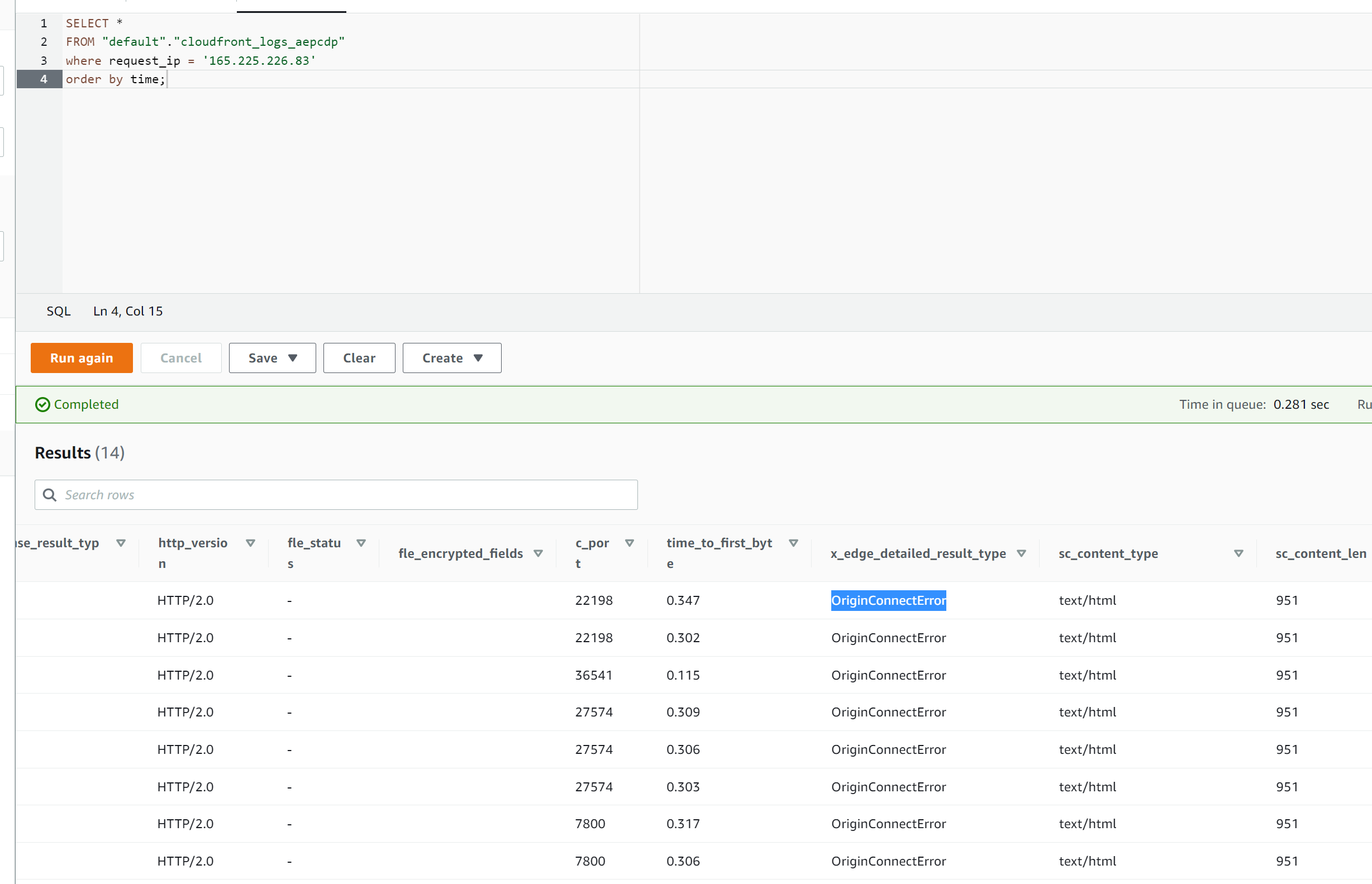1372x884 pixels.
Task: Open the Save dropdown menu
Action: (272, 357)
